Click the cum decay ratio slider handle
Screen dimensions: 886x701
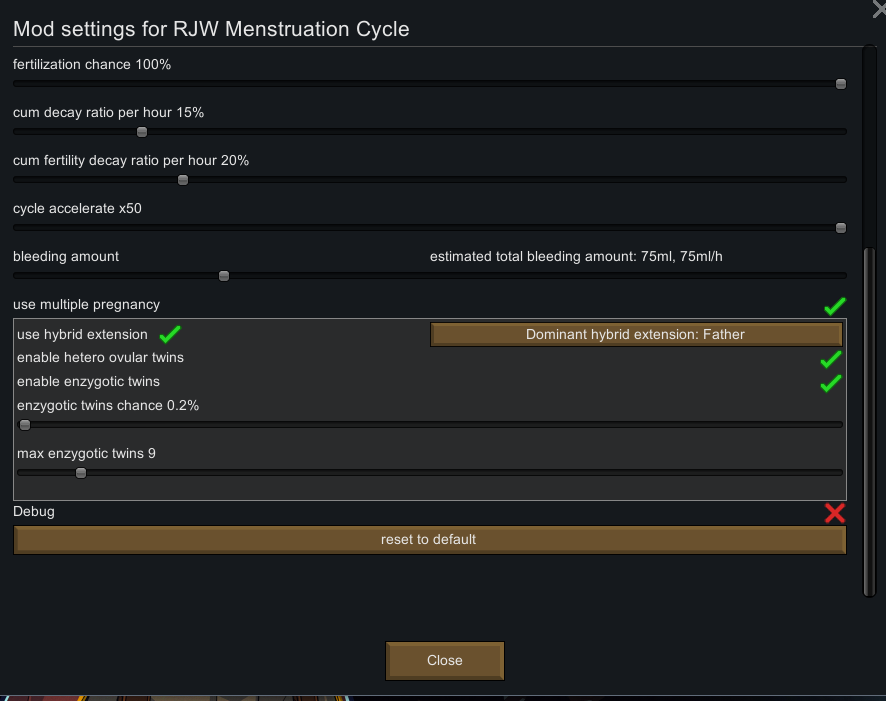click(x=142, y=132)
